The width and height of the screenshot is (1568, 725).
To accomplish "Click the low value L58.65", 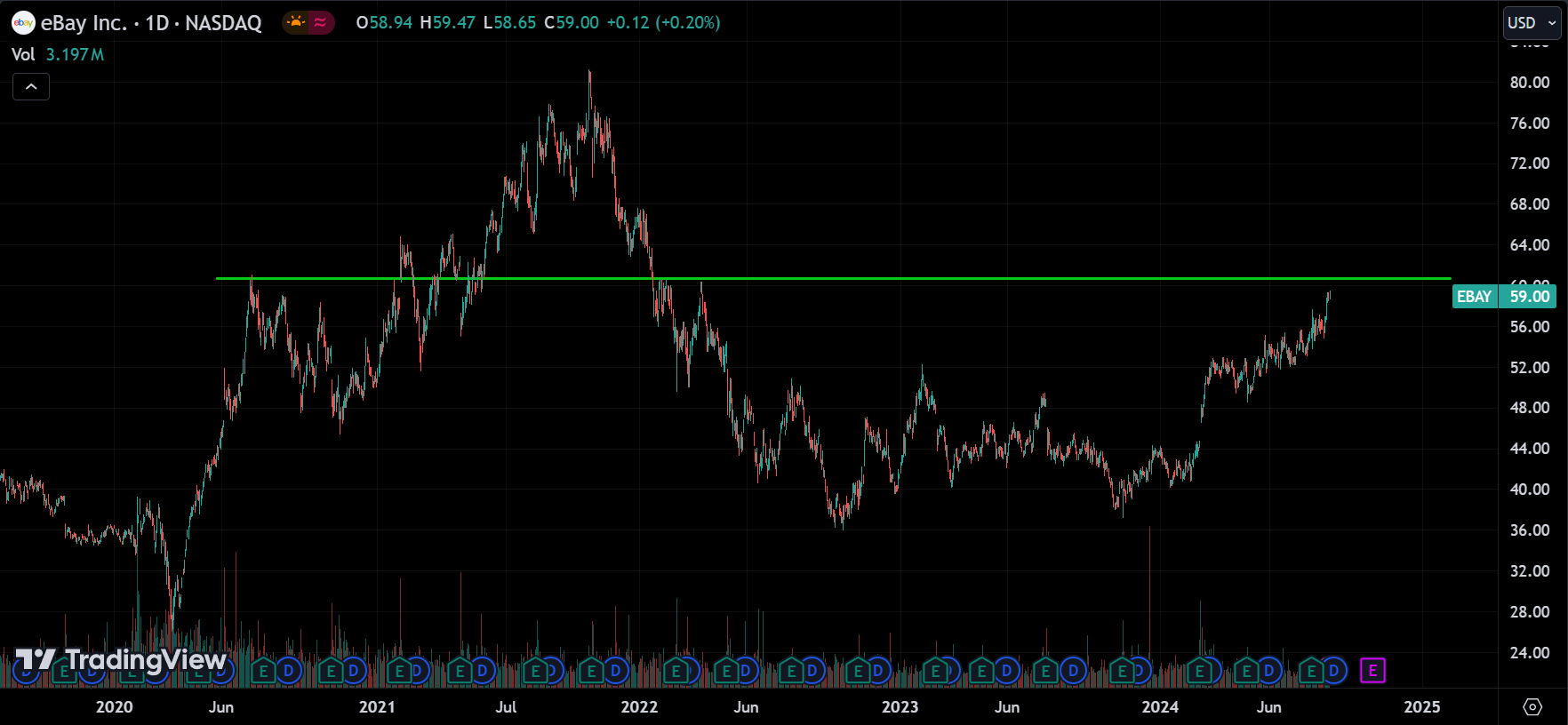I will click(509, 22).
